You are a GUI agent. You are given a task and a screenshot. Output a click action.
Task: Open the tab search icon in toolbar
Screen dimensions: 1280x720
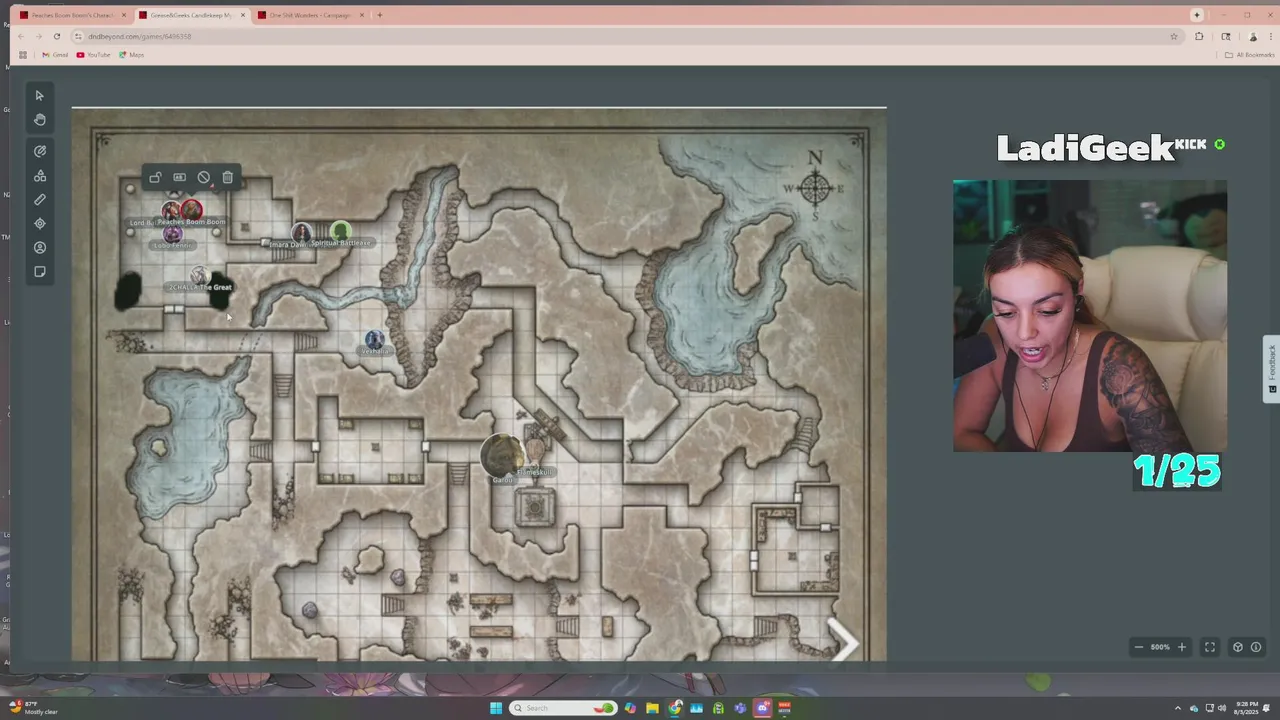(x=1226, y=36)
